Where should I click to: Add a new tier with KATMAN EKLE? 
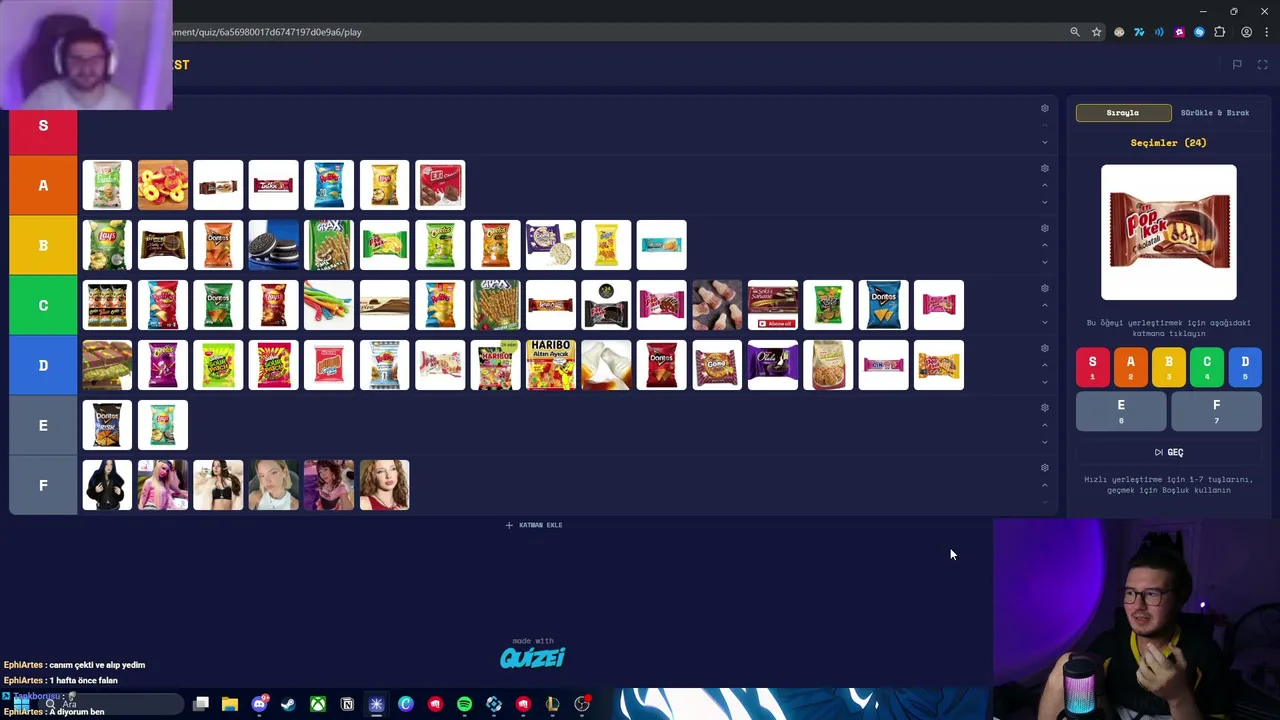coord(534,525)
